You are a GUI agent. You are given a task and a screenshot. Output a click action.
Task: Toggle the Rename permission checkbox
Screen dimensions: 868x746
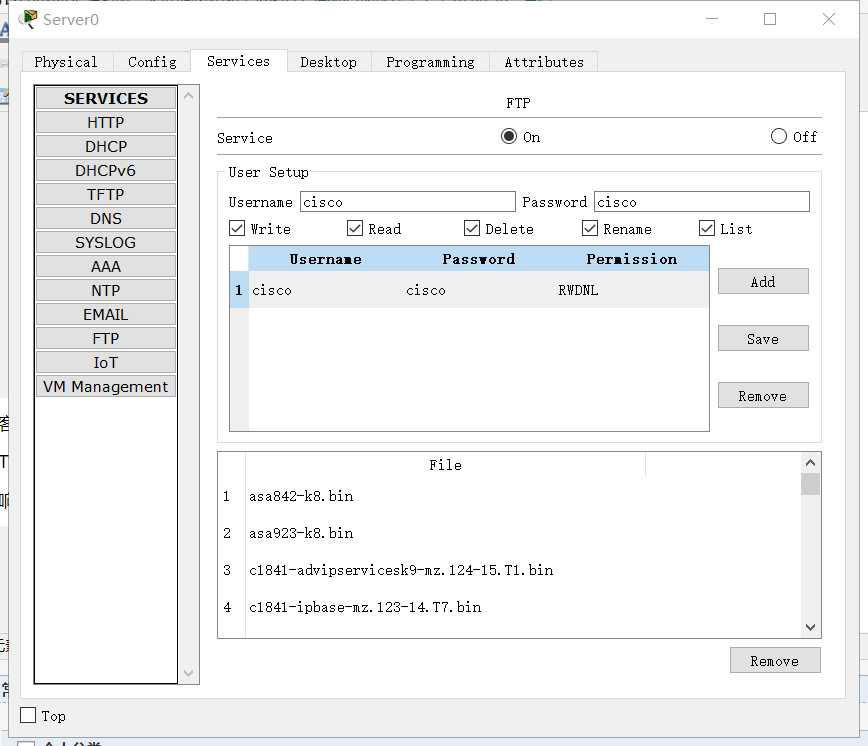(x=590, y=228)
